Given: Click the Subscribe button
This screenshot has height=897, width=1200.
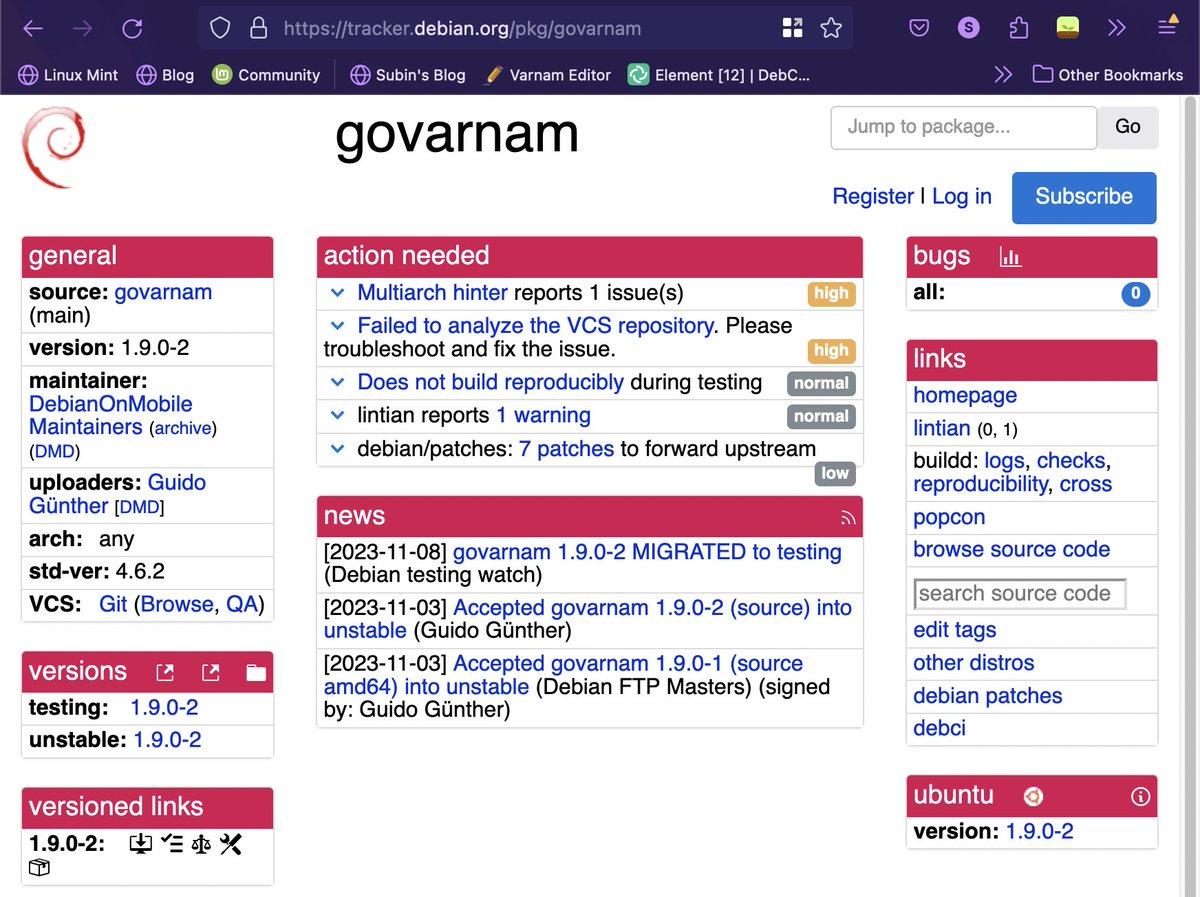Looking at the screenshot, I should [x=1084, y=197].
